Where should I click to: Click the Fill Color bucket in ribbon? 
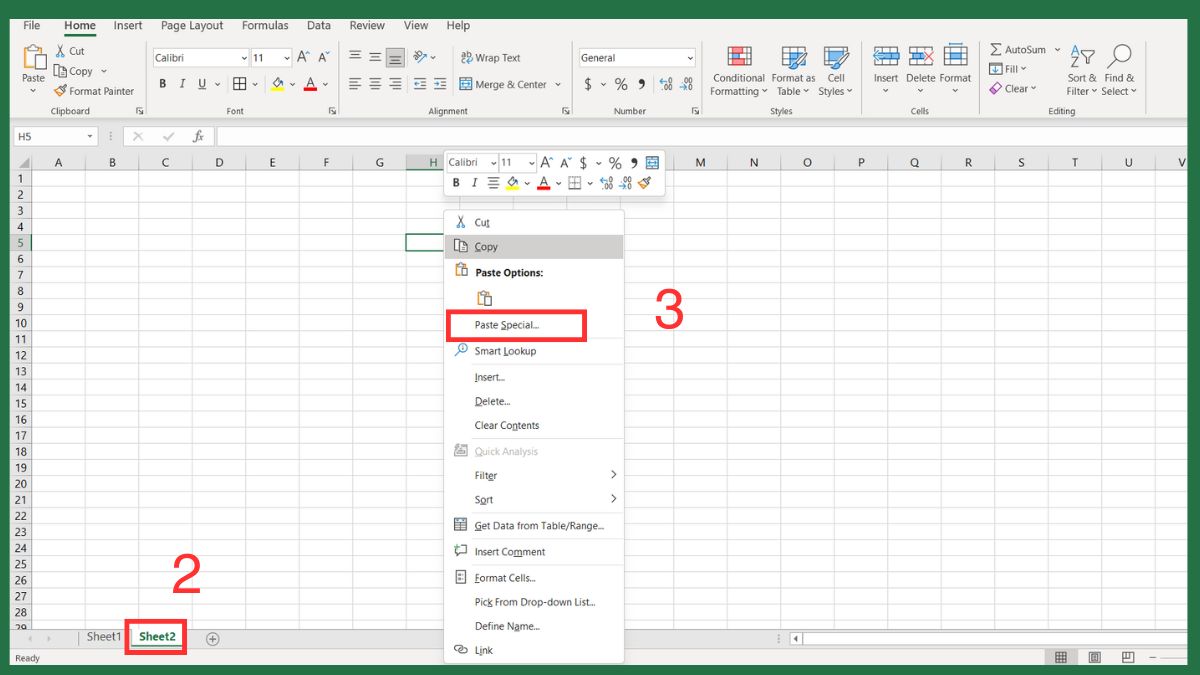coord(277,85)
